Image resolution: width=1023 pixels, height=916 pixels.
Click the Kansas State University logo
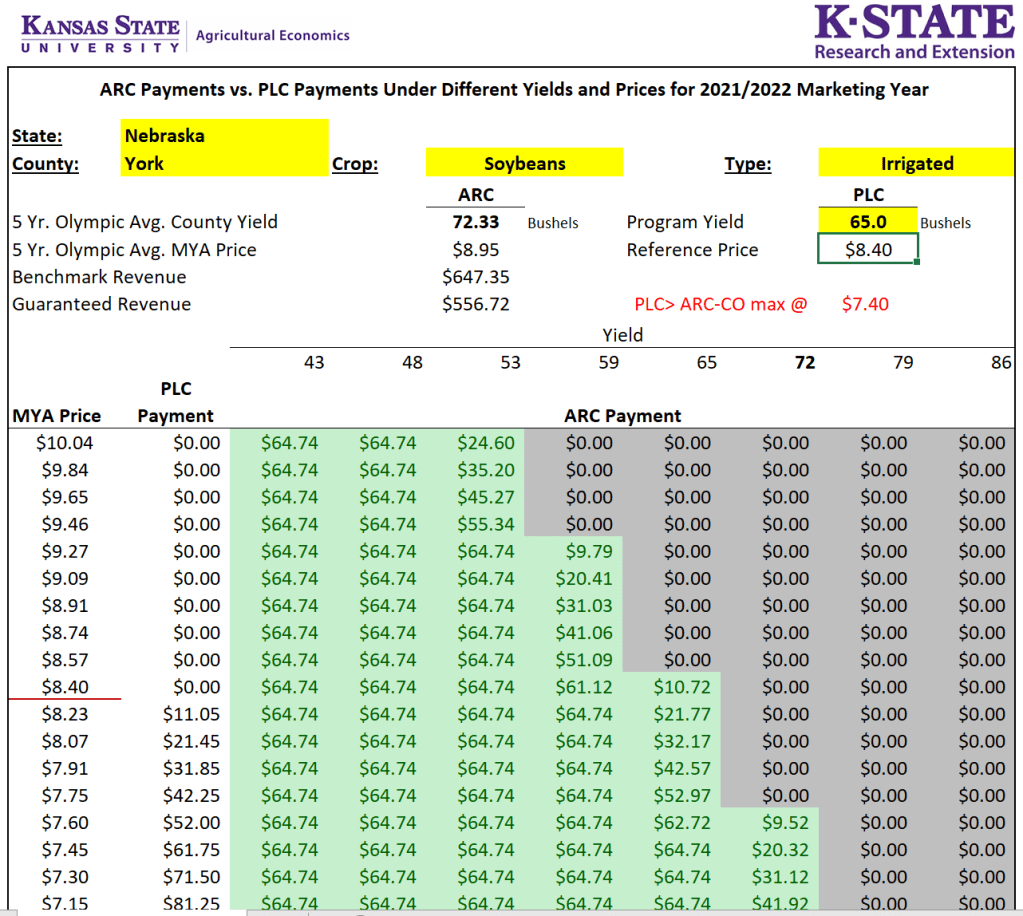(100, 34)
